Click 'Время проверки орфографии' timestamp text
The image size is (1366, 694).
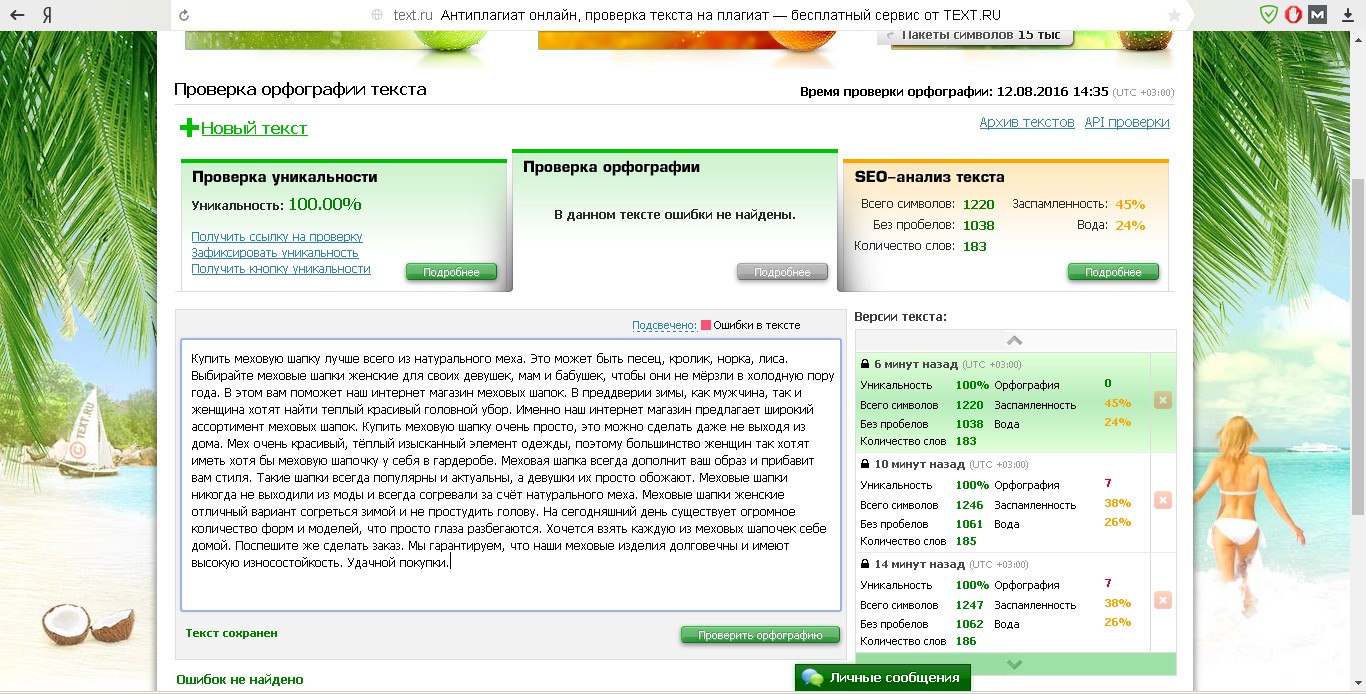click(x=954, y=91)
